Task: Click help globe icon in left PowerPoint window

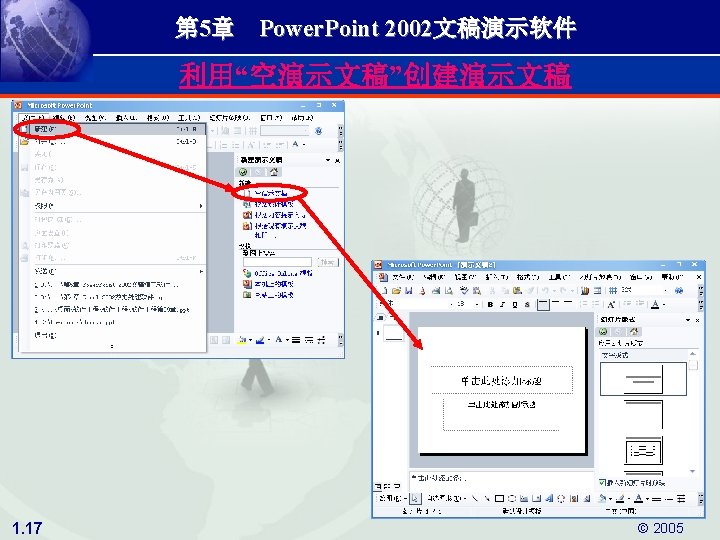Action: tap(319, 131)
